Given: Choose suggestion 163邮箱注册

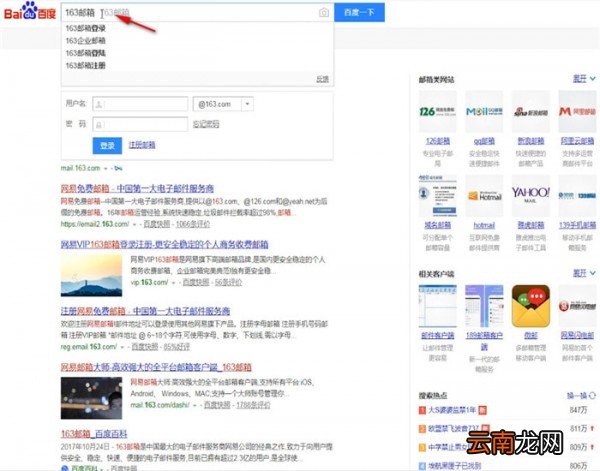Looking at the screenshot, I should (x=85, y=65).
